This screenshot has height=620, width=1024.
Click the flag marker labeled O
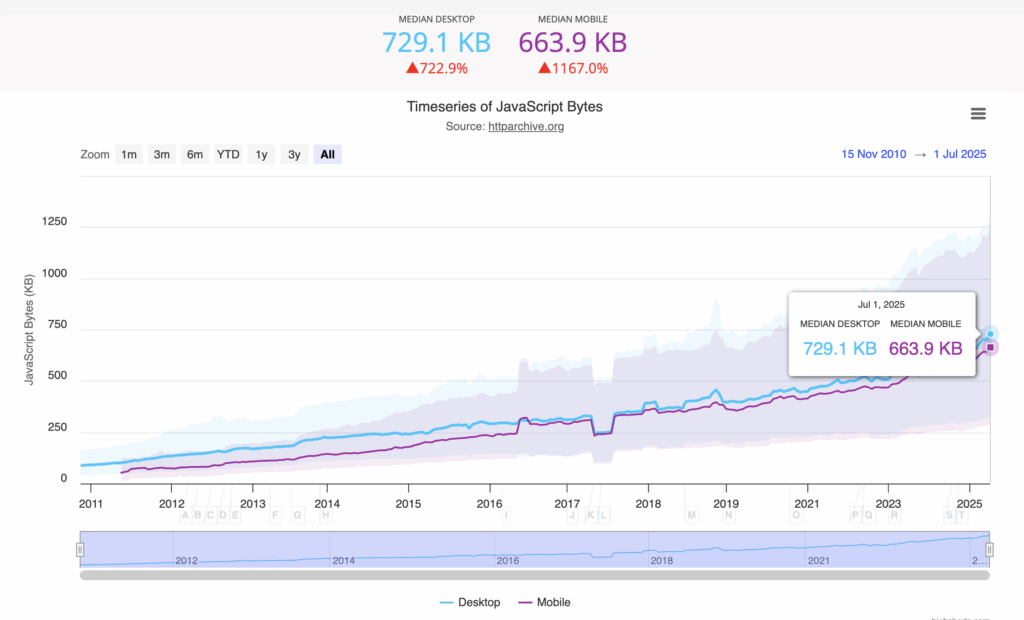click(797, 515)
